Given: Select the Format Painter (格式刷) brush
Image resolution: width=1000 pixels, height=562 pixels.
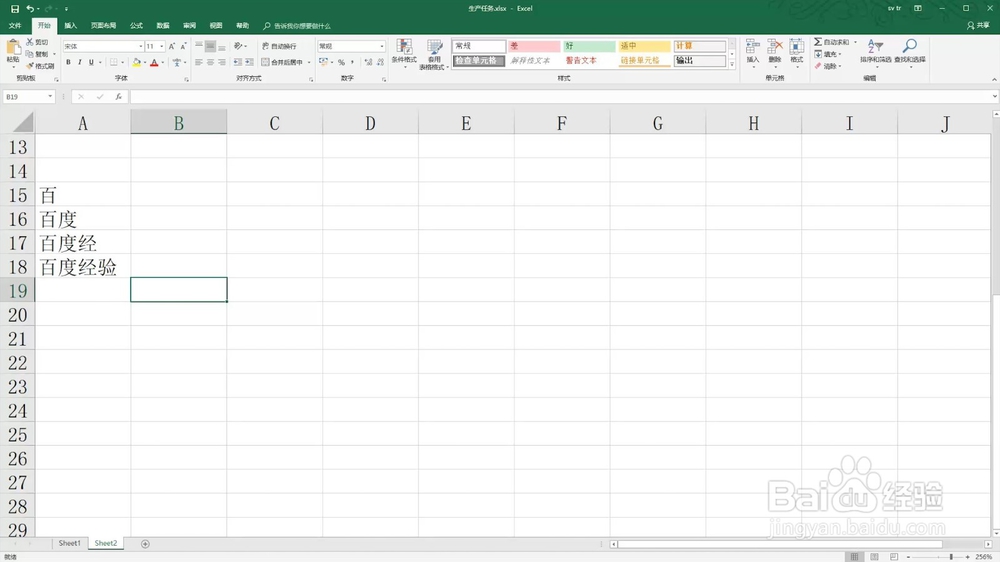Looking at the screenshot, I should [29, 66].
